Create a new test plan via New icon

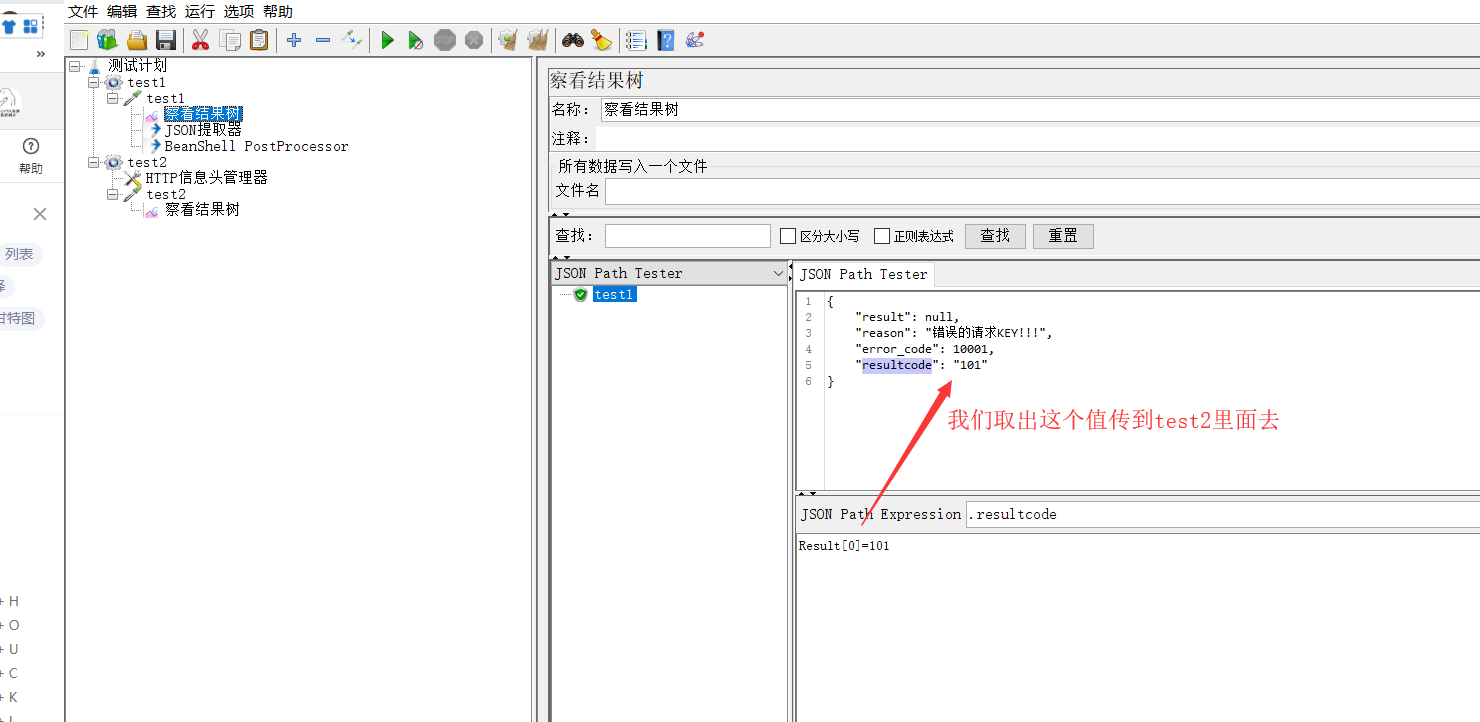pos(79,40)
